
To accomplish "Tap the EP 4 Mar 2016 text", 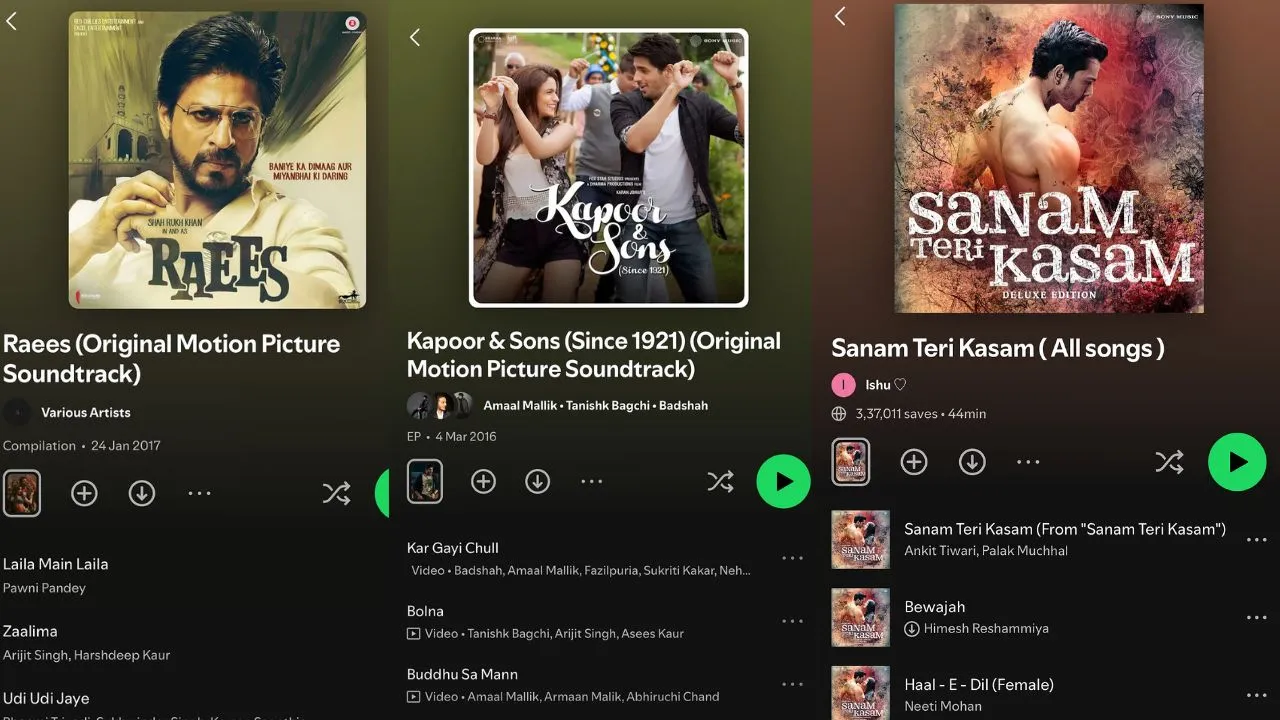I will 452,436.
